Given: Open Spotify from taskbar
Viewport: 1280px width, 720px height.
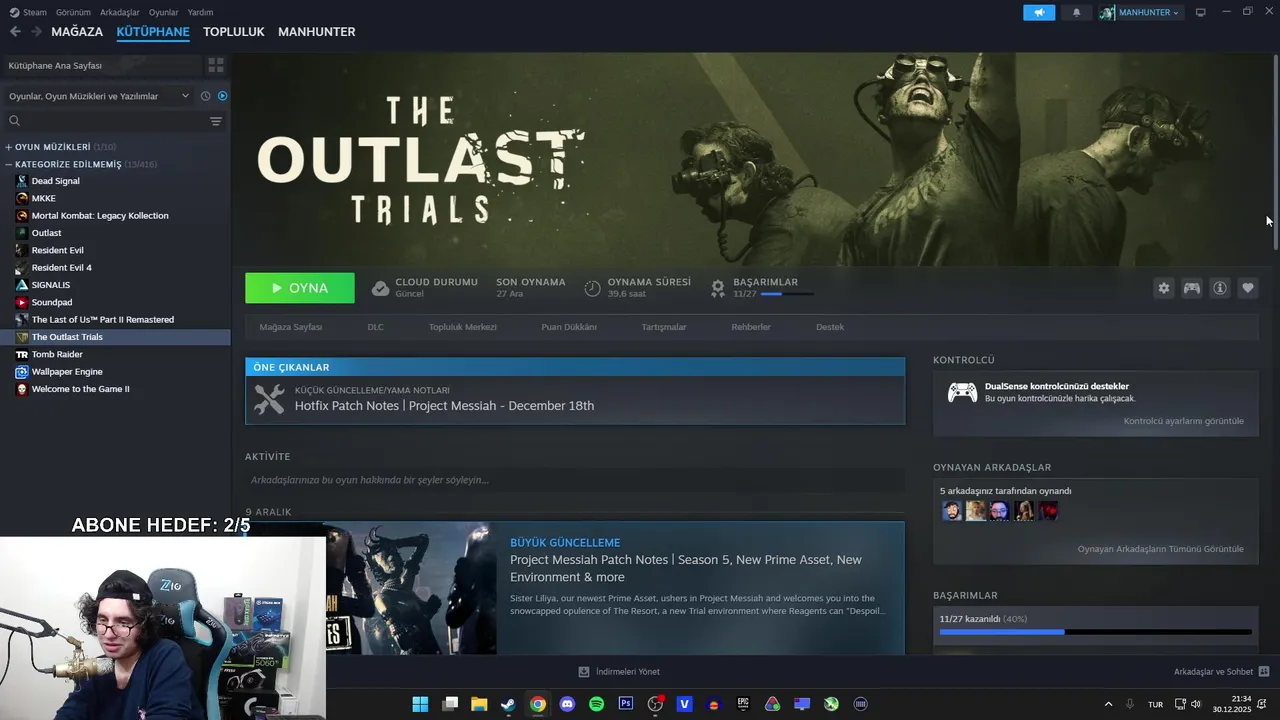Looking at the screenshot, I should (596, 704).
